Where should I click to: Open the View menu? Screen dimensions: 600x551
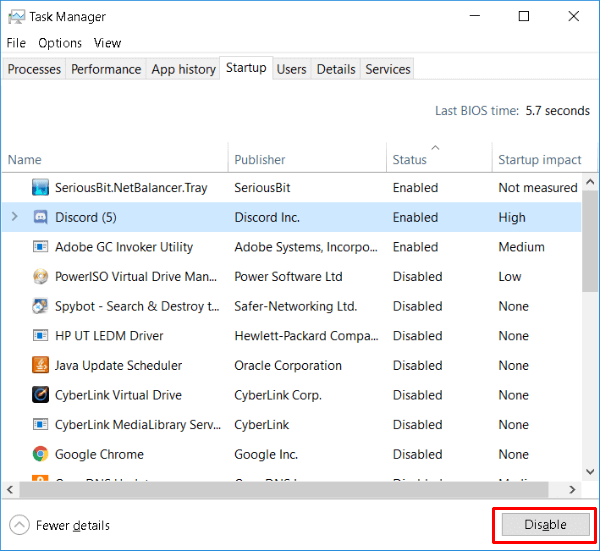pyautogui.click(x=108, y=43)
